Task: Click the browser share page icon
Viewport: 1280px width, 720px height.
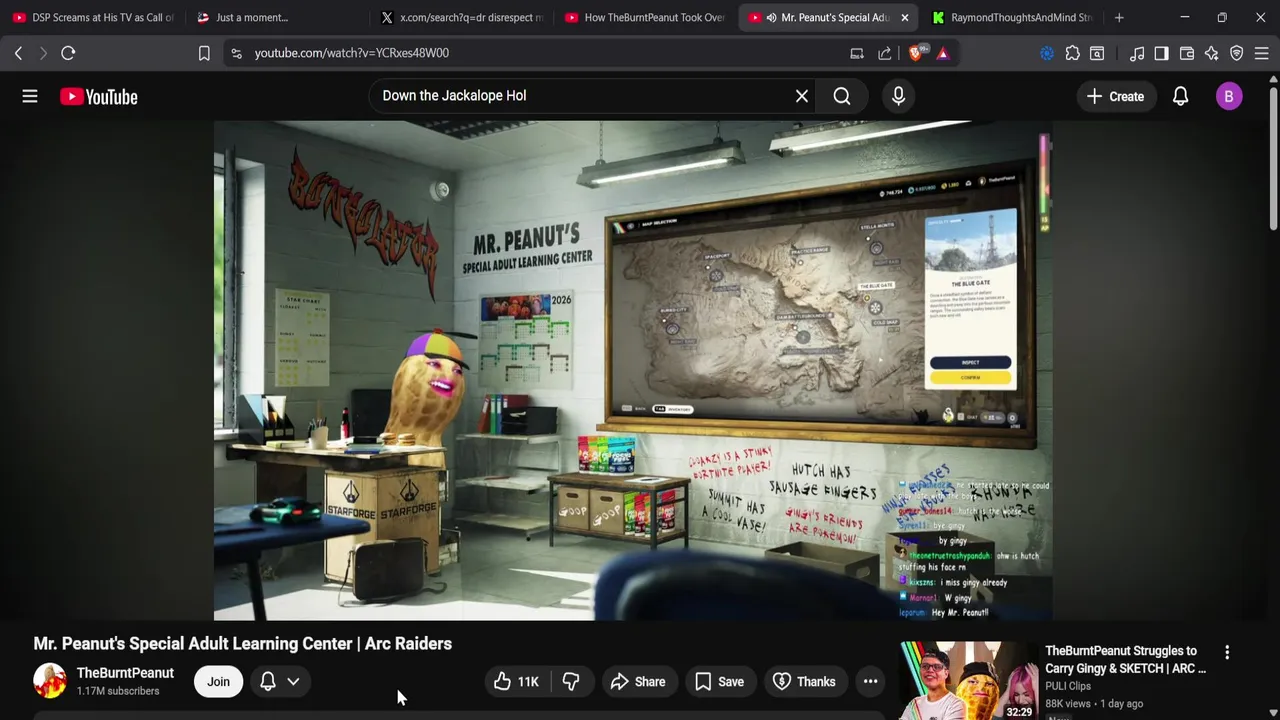Action: [x=885, y=53]
